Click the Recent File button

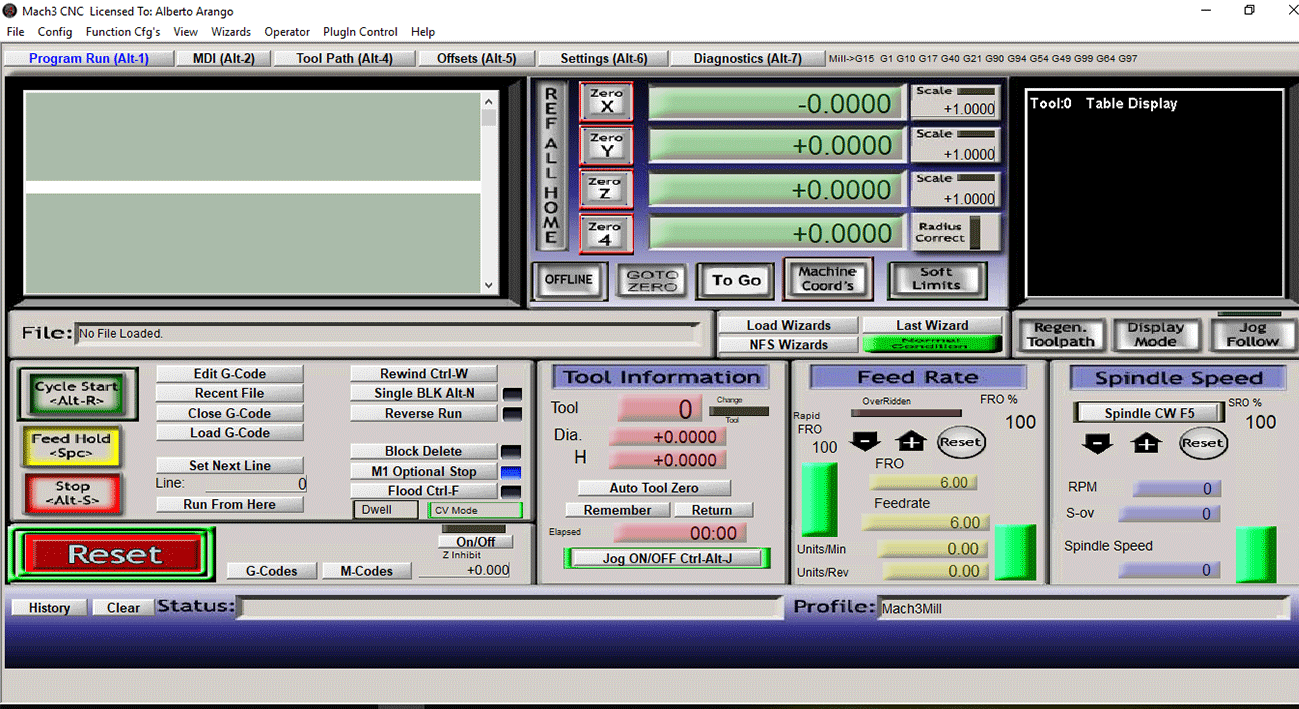(229, 393)
